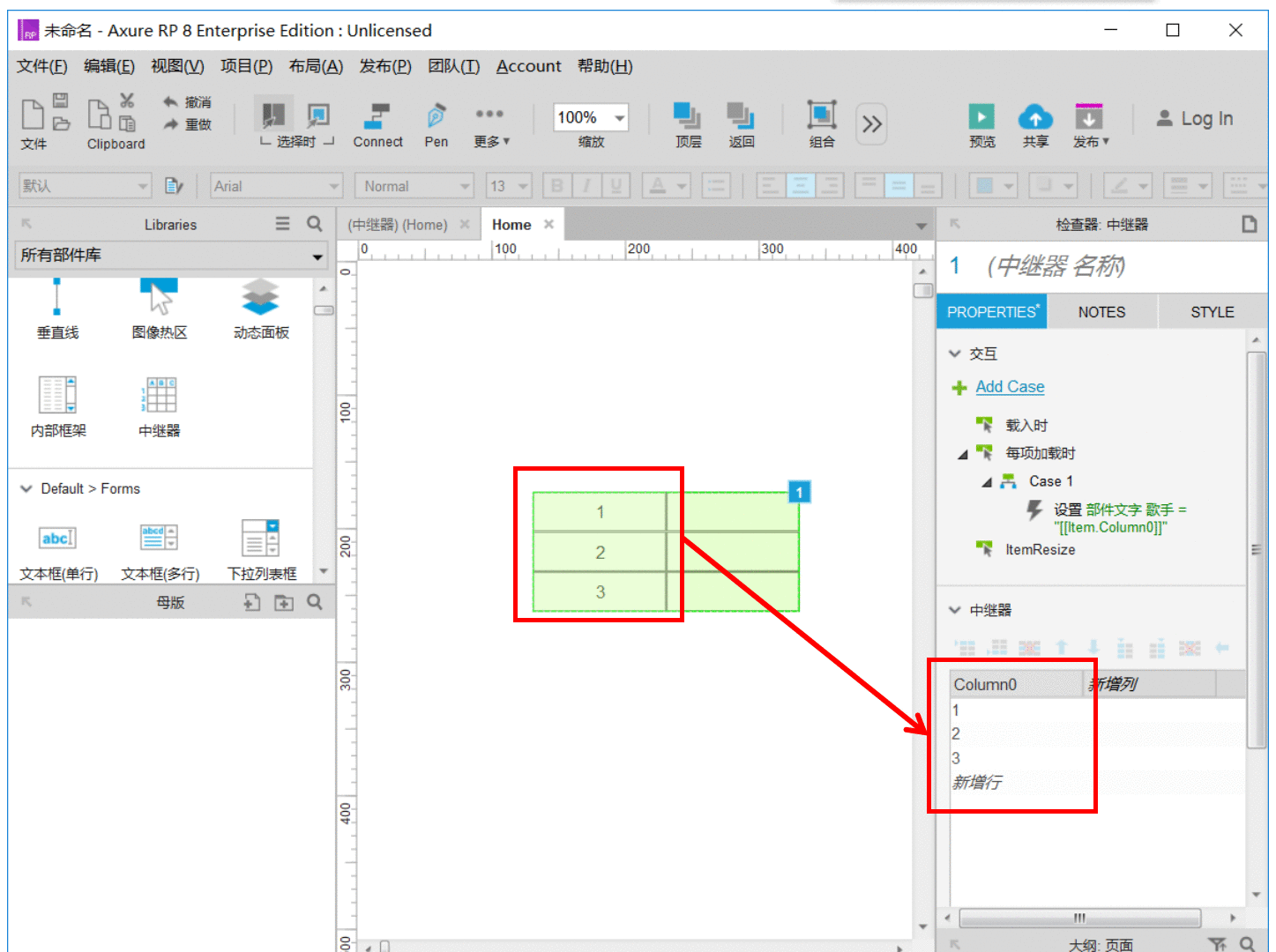This screenshot has height=952, width=1276.
Task: Open the font size 13 dropdown
Action: tap(508, 186)
